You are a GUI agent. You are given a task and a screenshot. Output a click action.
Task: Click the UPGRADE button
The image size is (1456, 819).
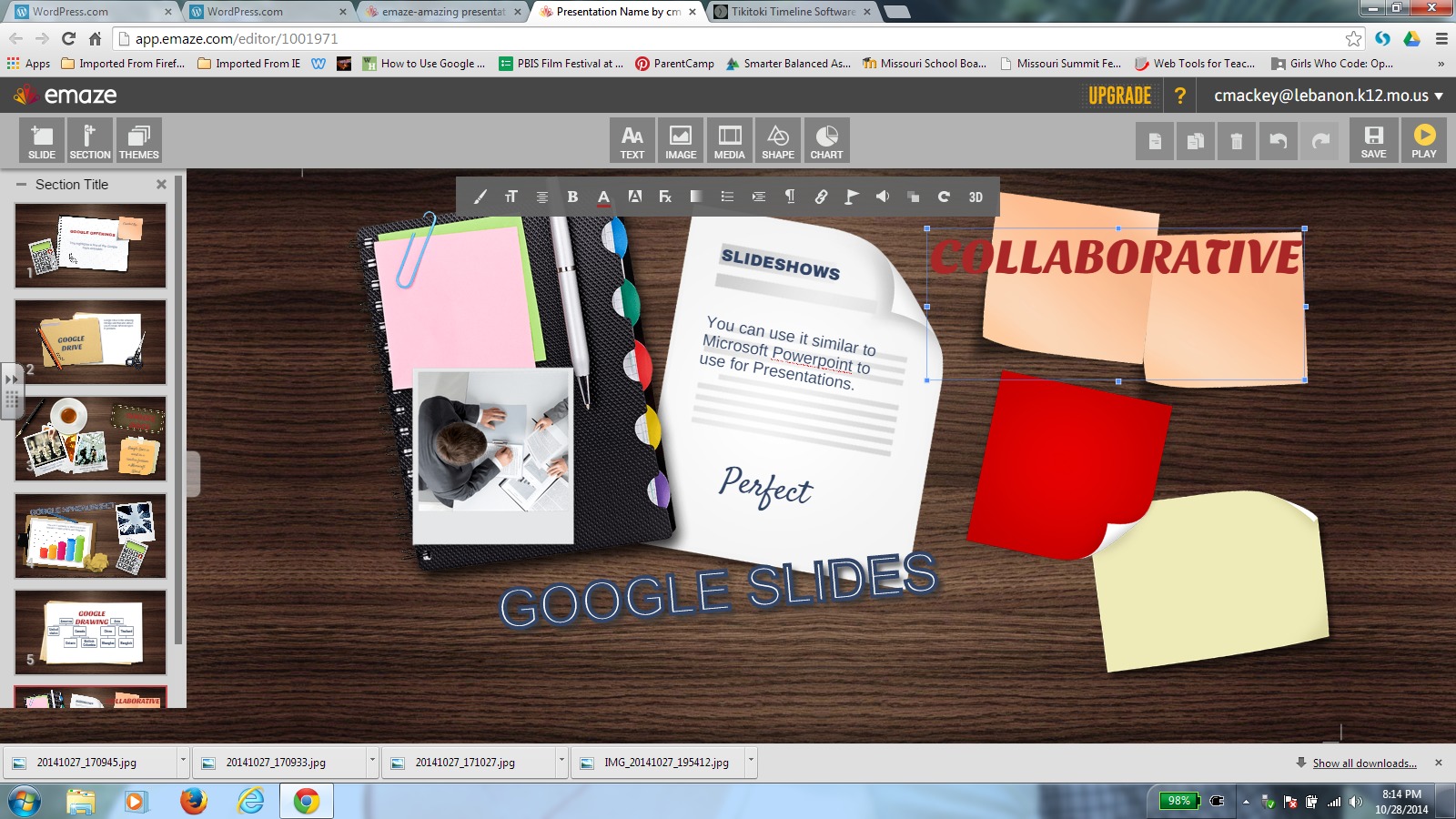click(x=1119, y=96)
